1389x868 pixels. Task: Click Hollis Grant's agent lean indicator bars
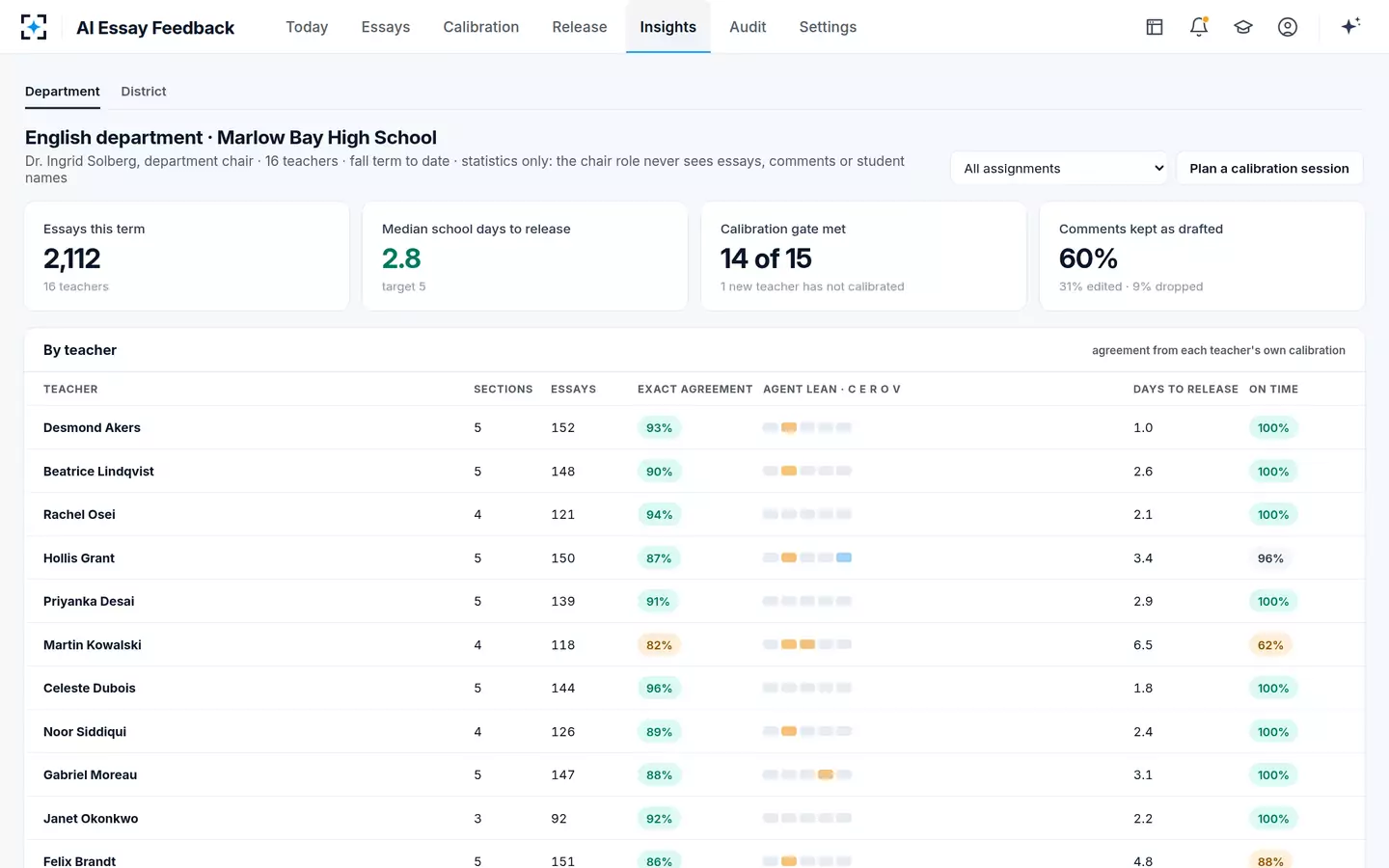click(x=807, y=557)
